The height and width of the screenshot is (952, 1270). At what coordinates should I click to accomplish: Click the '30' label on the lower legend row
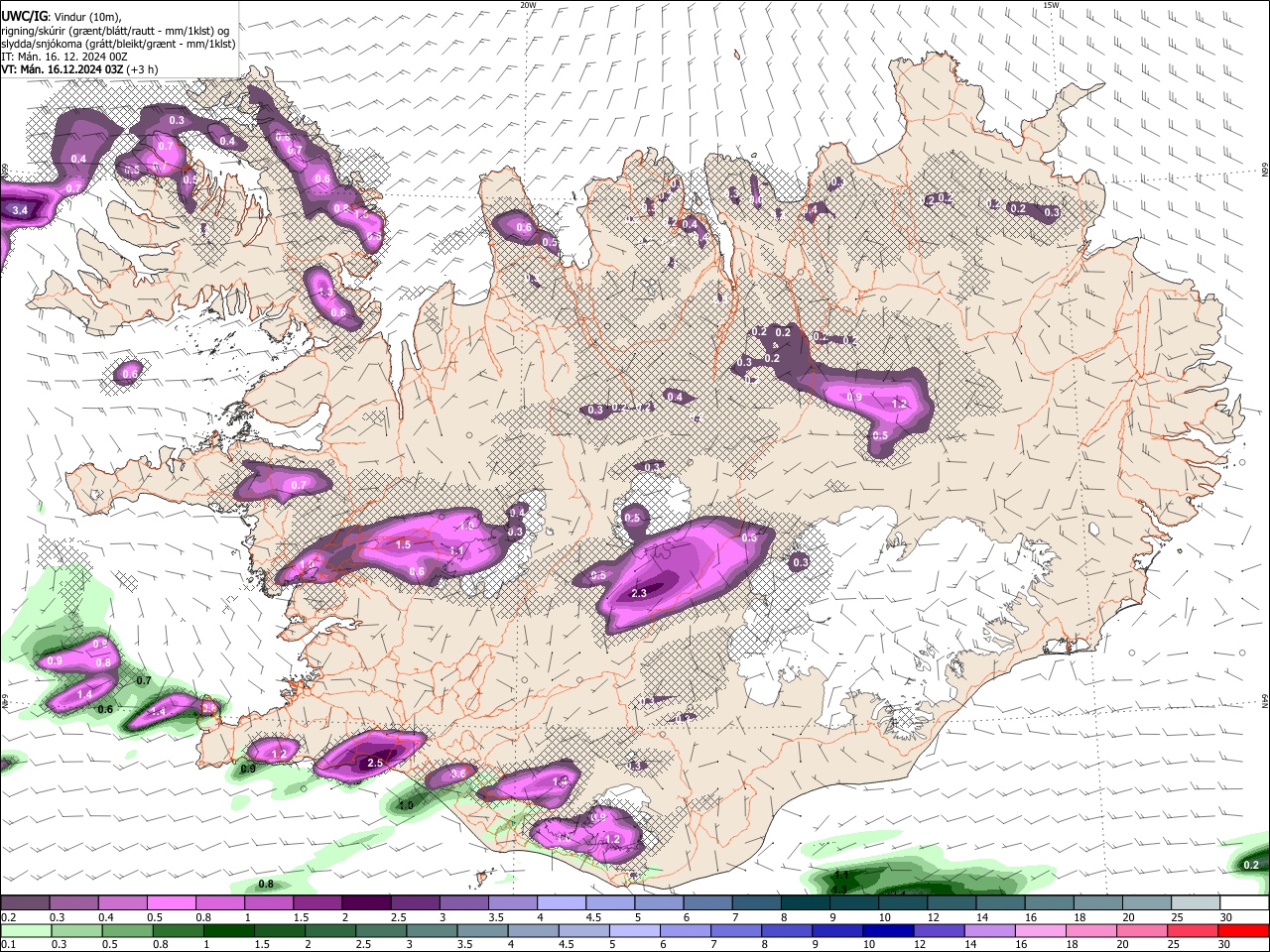[1222, 944]
